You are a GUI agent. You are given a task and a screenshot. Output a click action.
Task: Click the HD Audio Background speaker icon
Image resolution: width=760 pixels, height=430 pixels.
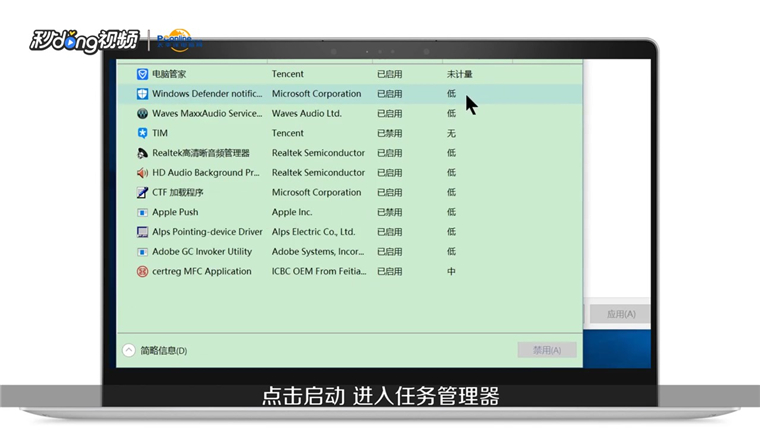pos(142,173)
